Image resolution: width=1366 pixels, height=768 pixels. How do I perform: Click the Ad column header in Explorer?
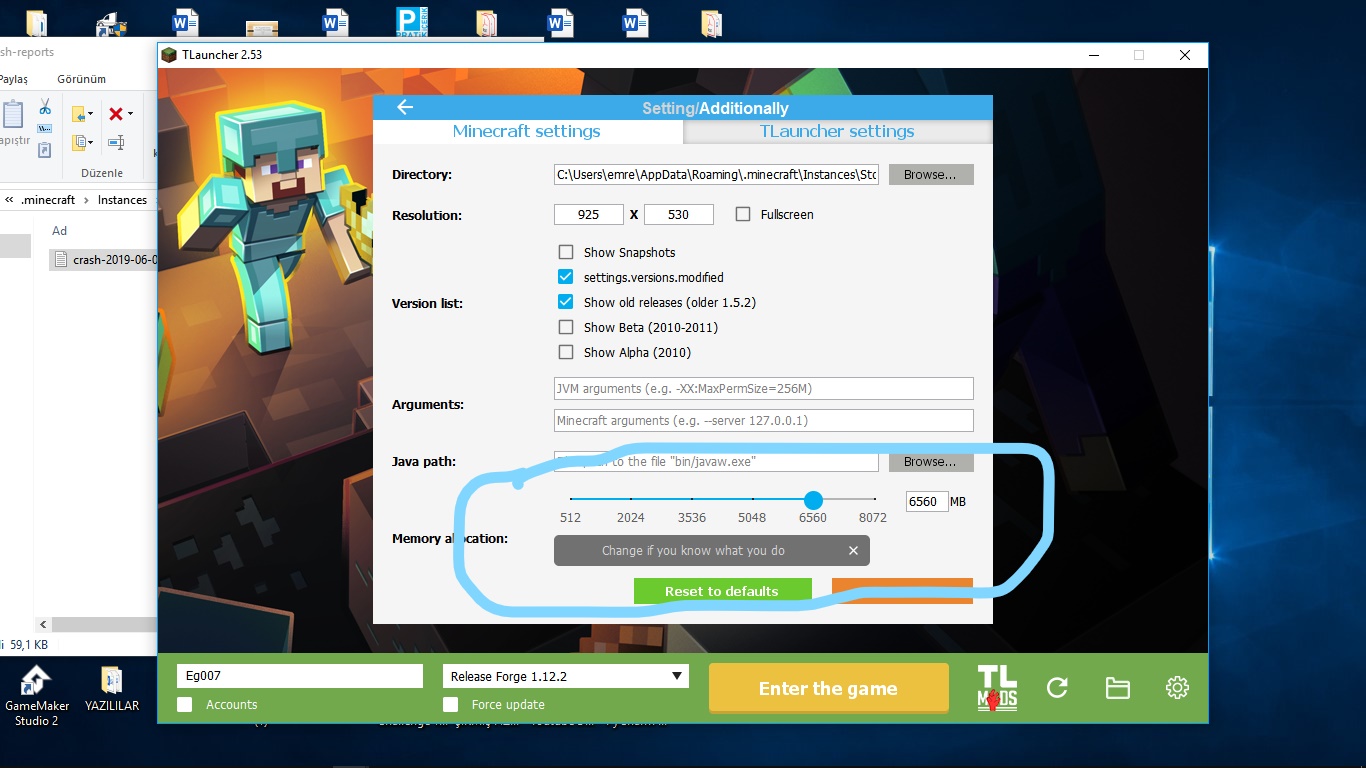tap(60, 231)
